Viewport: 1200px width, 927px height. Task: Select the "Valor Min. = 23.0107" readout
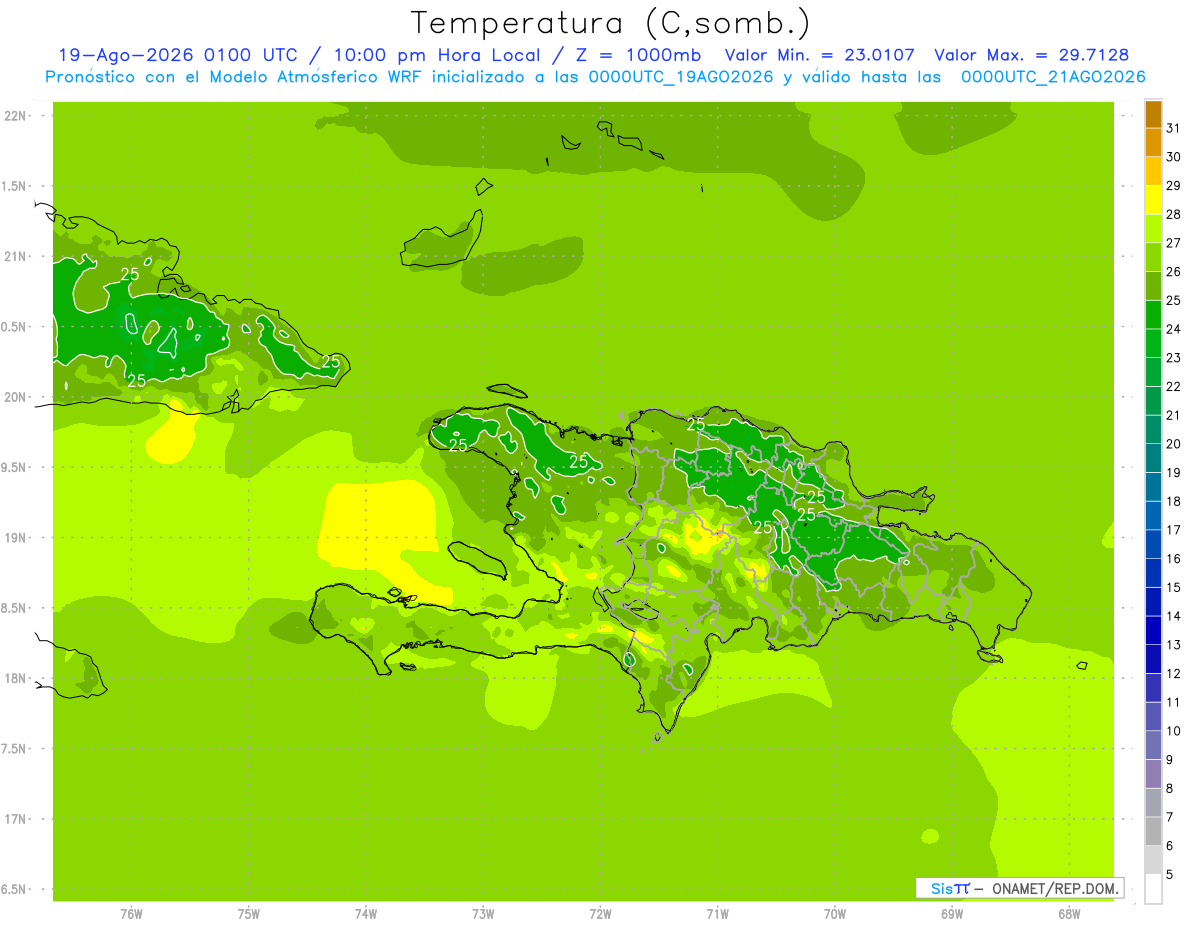819,55
